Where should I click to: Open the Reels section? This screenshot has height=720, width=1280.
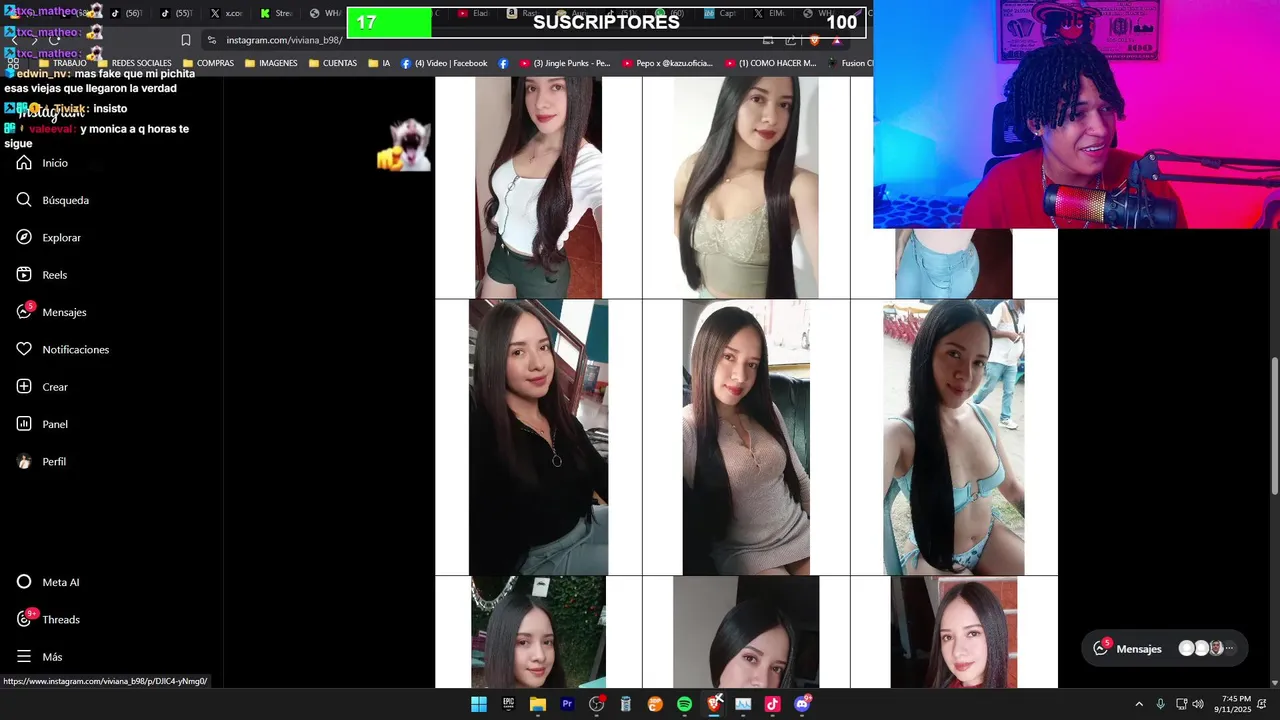coord(42,275)
